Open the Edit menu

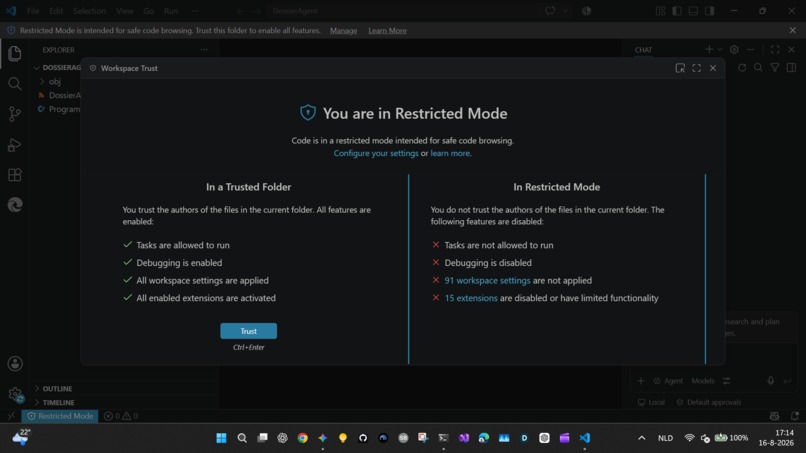tap(56, 11)
